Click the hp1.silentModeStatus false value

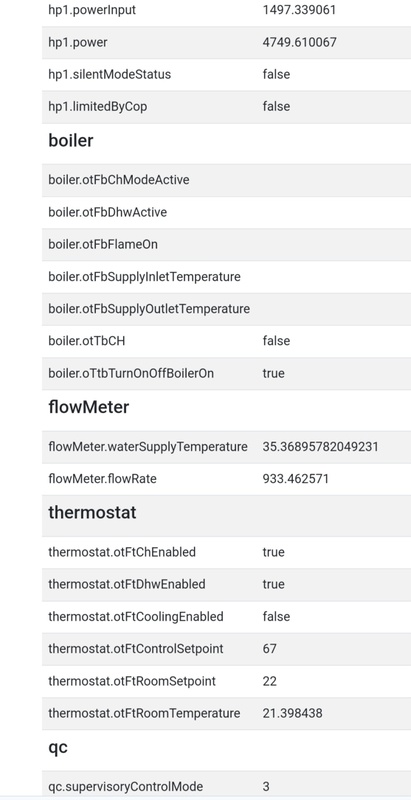click(x=276, y=74)
